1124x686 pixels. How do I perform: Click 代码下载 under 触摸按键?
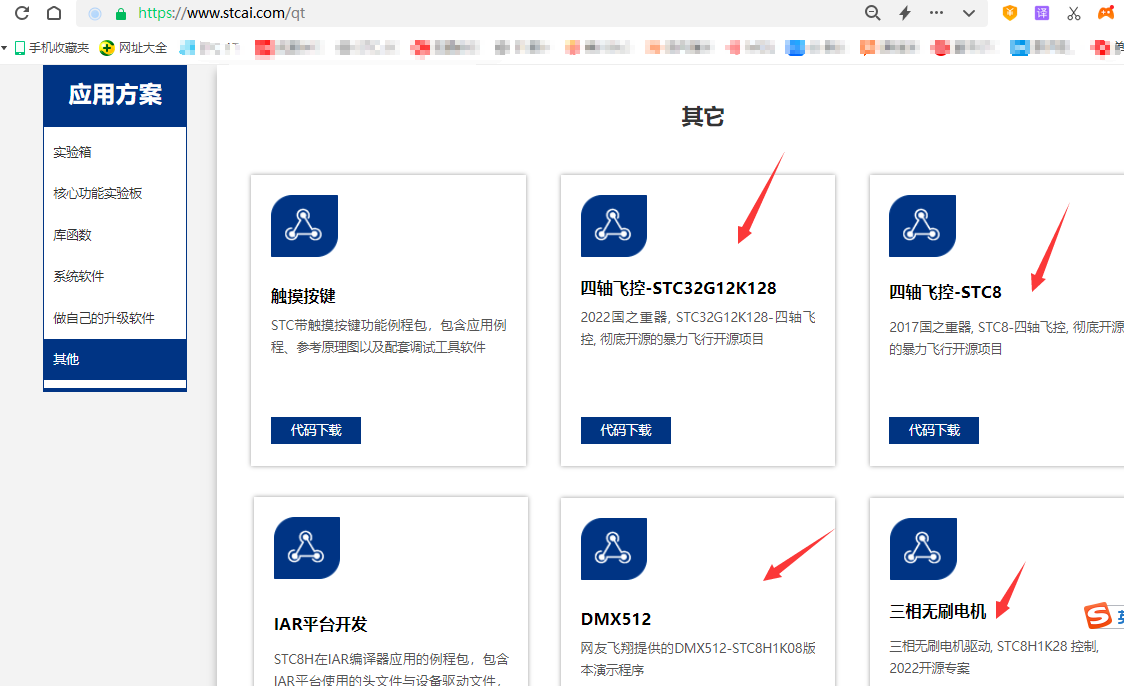click(x=316, y=430)
